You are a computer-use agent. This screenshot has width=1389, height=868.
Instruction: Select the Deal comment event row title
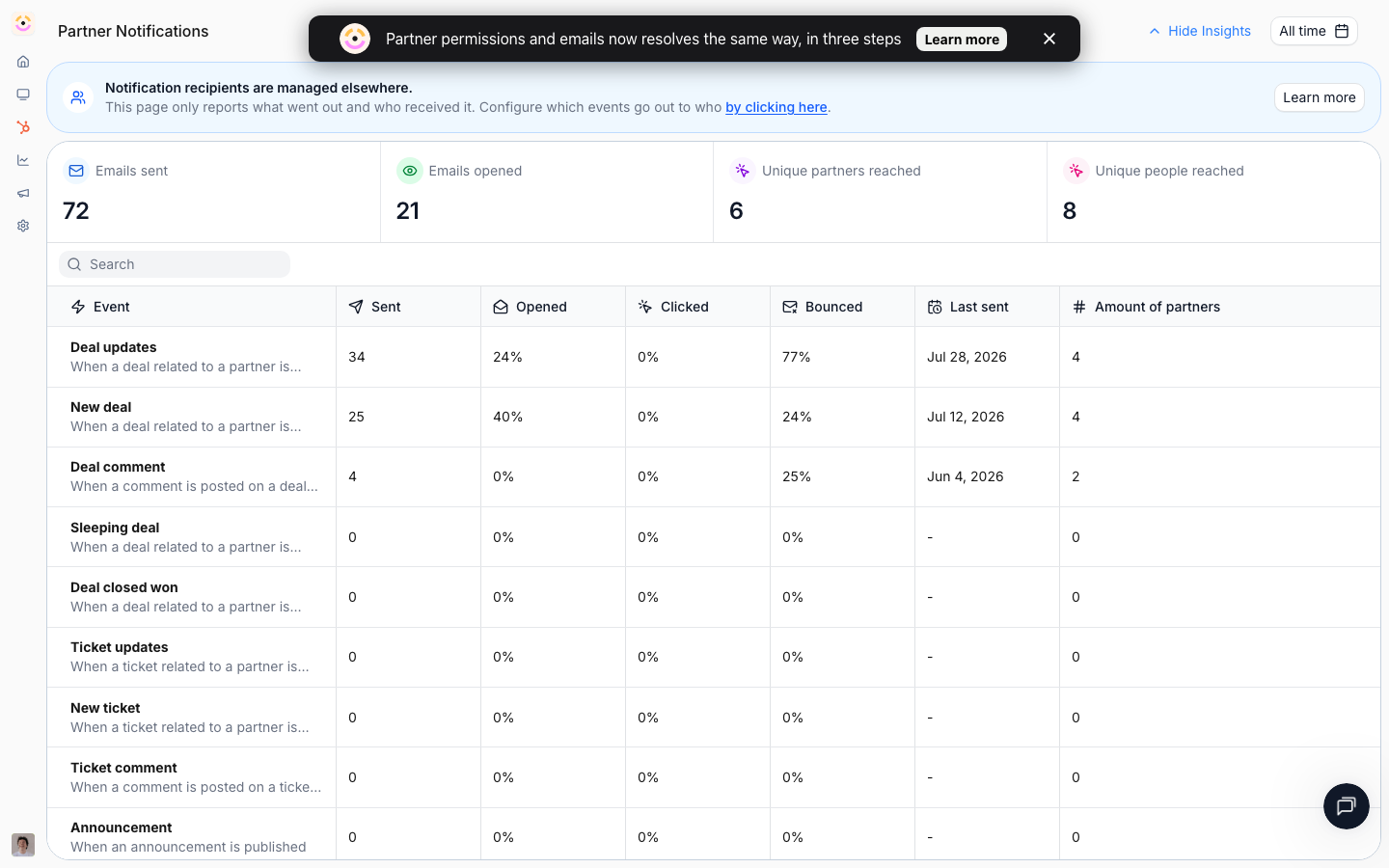(118, 467)
